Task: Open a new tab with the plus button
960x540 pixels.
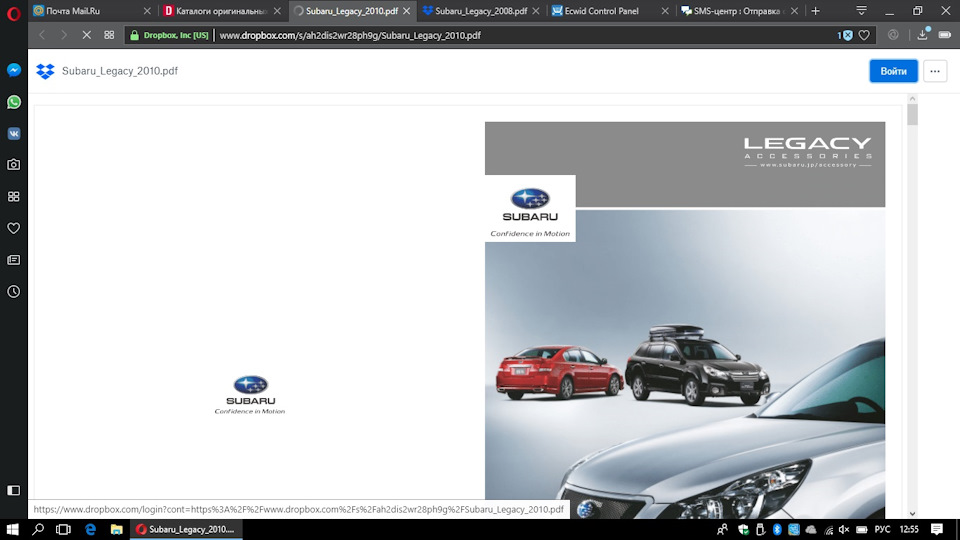Action: (x=816, y=11)
